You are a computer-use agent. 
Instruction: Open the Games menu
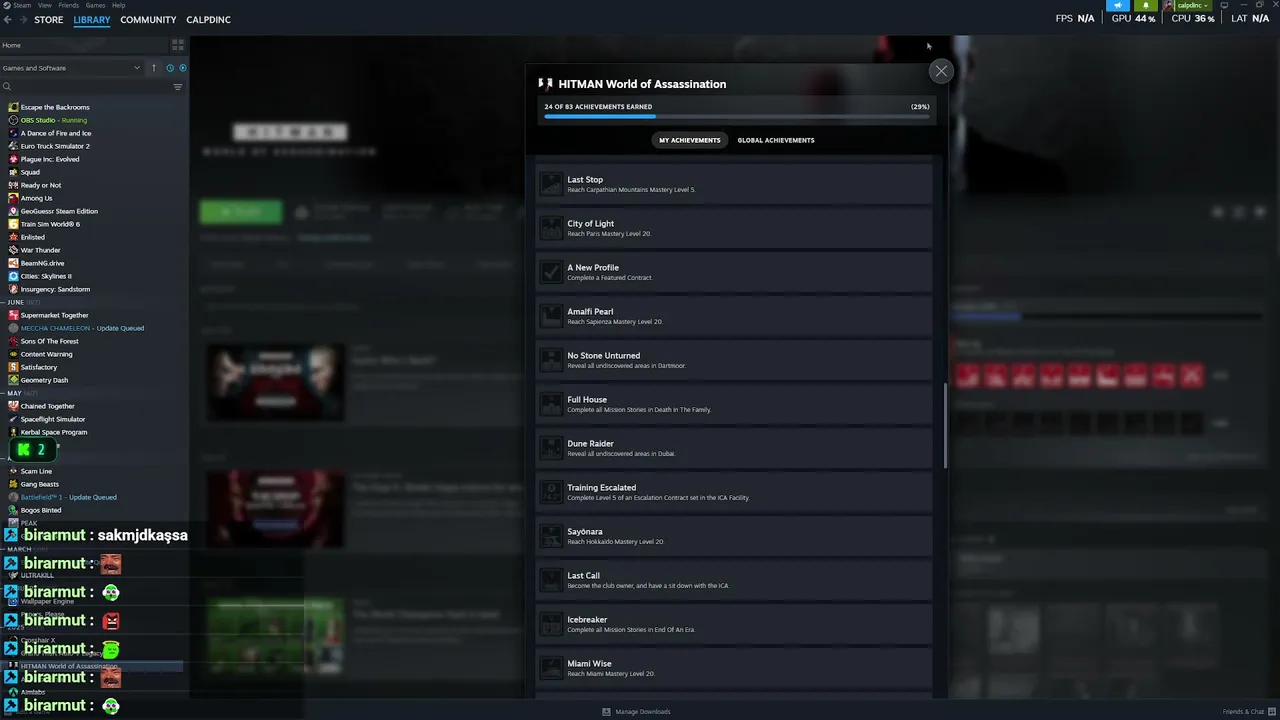[x=96, y=5]
